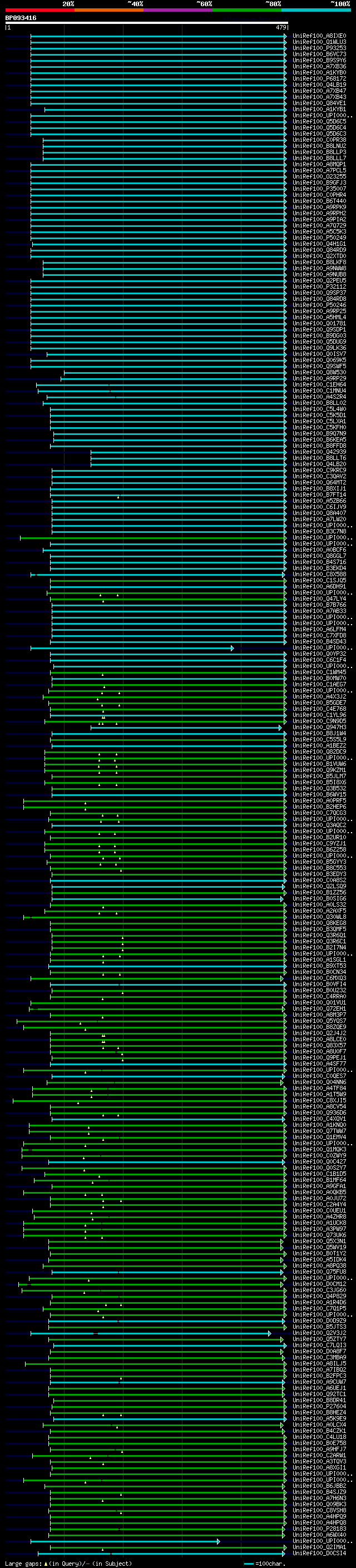Select label UniRef100_C5L4W0

[319, 409]
